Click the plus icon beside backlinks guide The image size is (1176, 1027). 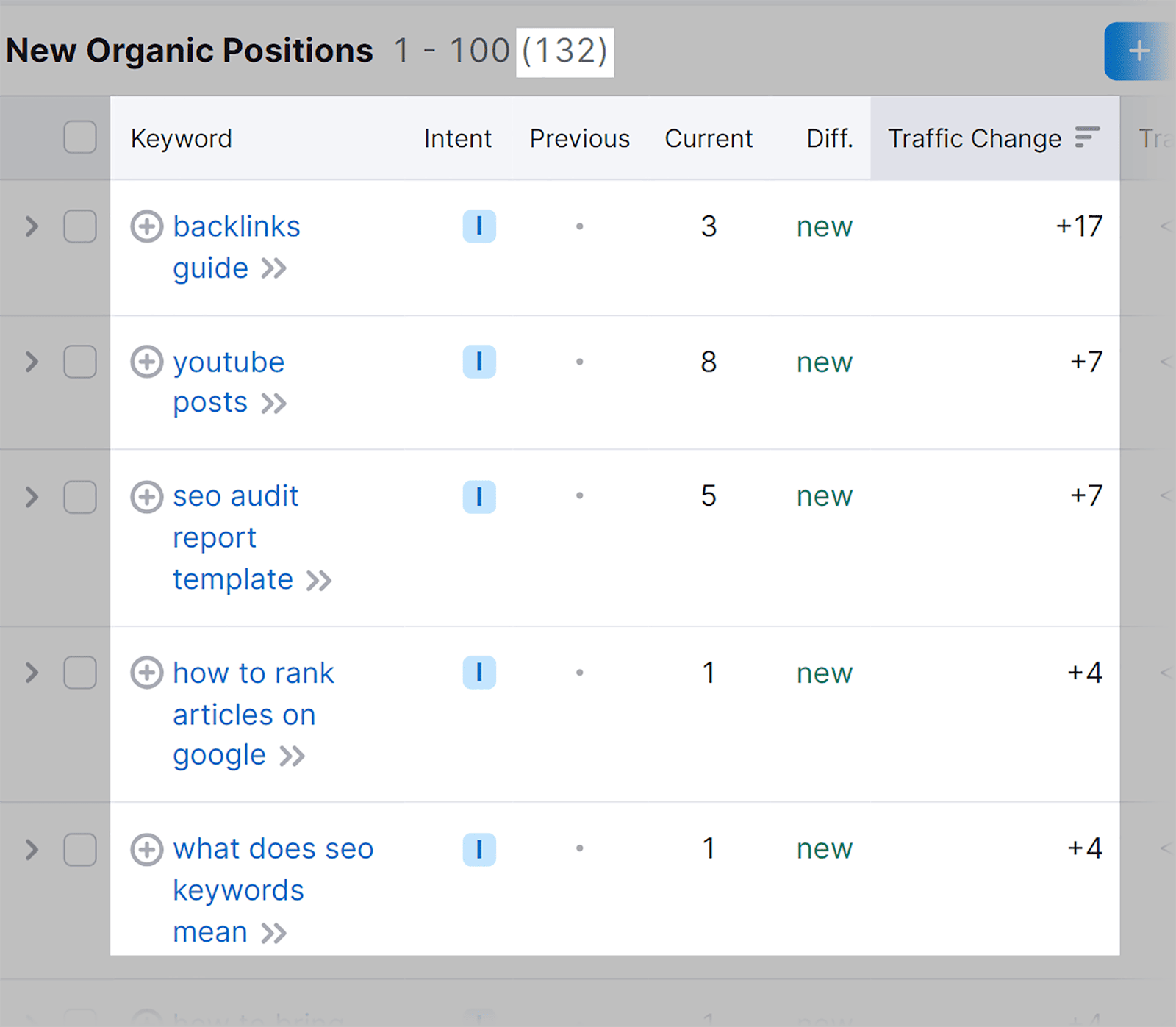(146, 226)
